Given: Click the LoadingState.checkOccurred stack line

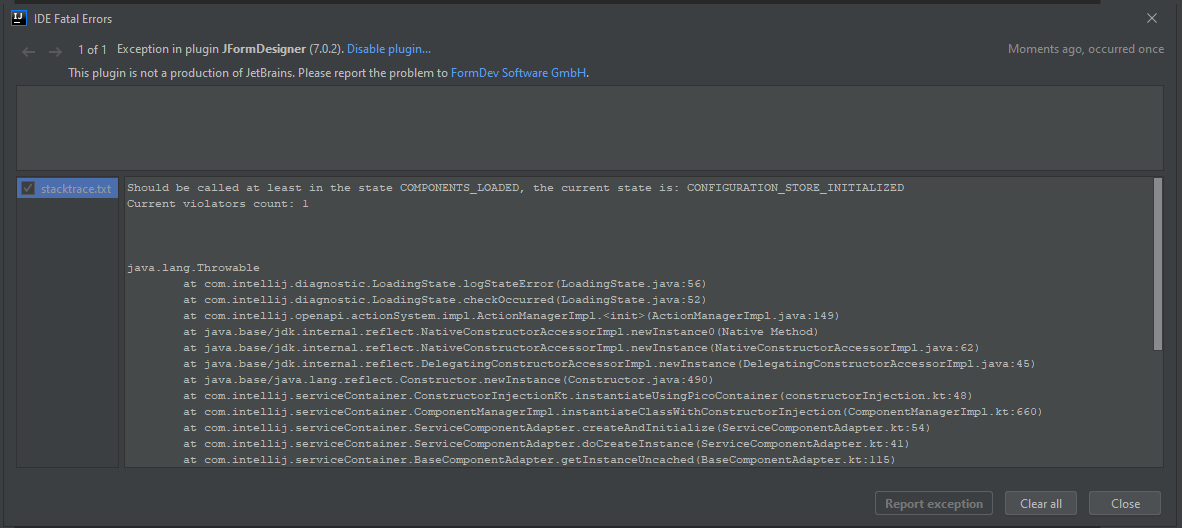Looking at the screenshot, I should (445, 299).
